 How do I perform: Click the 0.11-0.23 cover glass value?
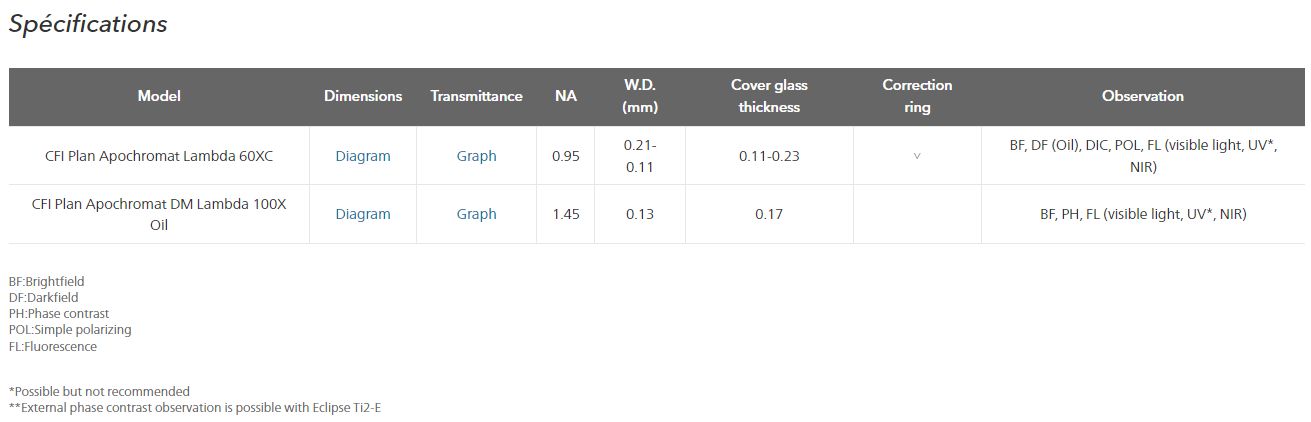coord(769,156)
